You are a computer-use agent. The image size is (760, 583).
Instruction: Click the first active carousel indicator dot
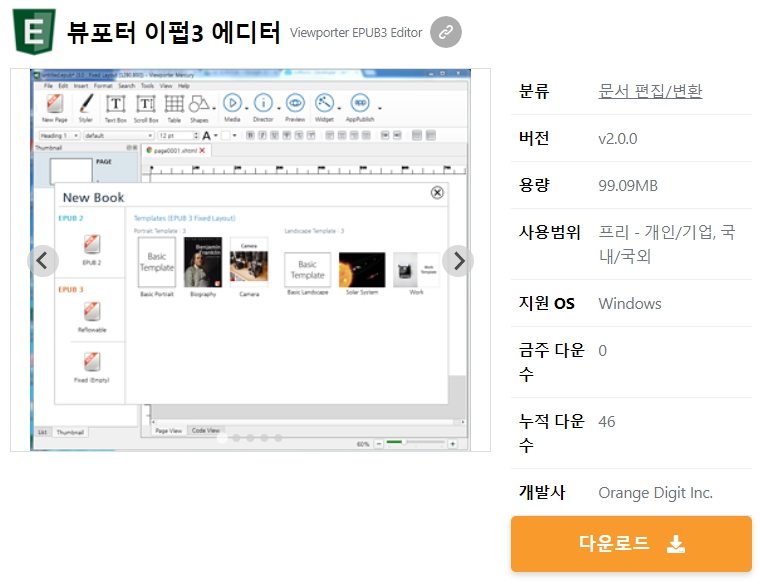(222, 438)
